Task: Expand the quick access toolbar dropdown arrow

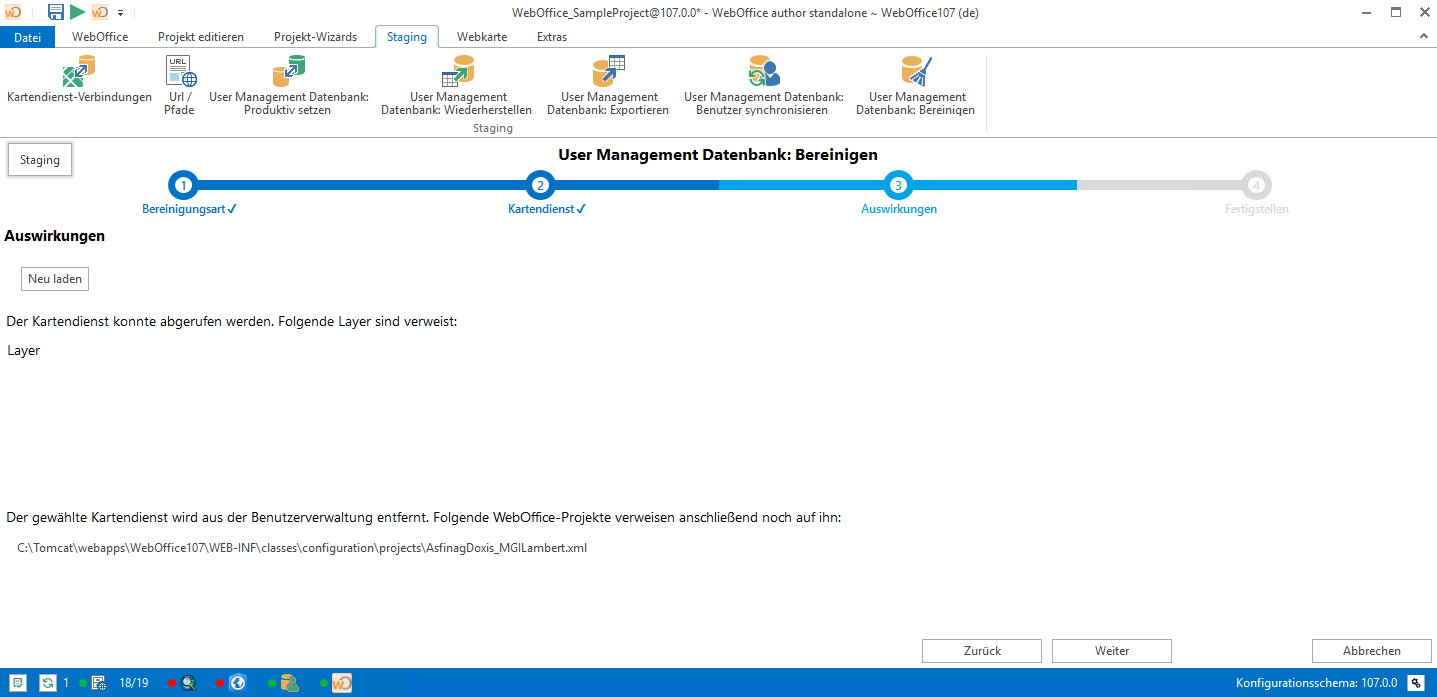Action: (120, 13)
